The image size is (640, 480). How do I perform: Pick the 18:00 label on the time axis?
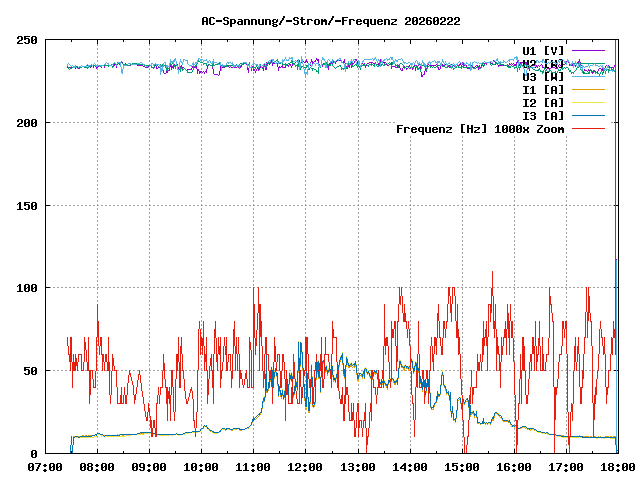tap(617, 467)
